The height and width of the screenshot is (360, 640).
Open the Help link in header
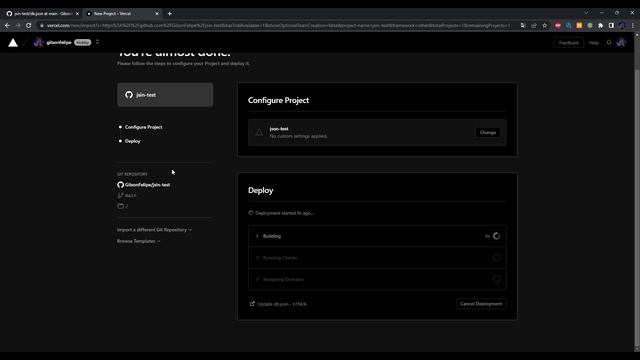pos(594,42)
